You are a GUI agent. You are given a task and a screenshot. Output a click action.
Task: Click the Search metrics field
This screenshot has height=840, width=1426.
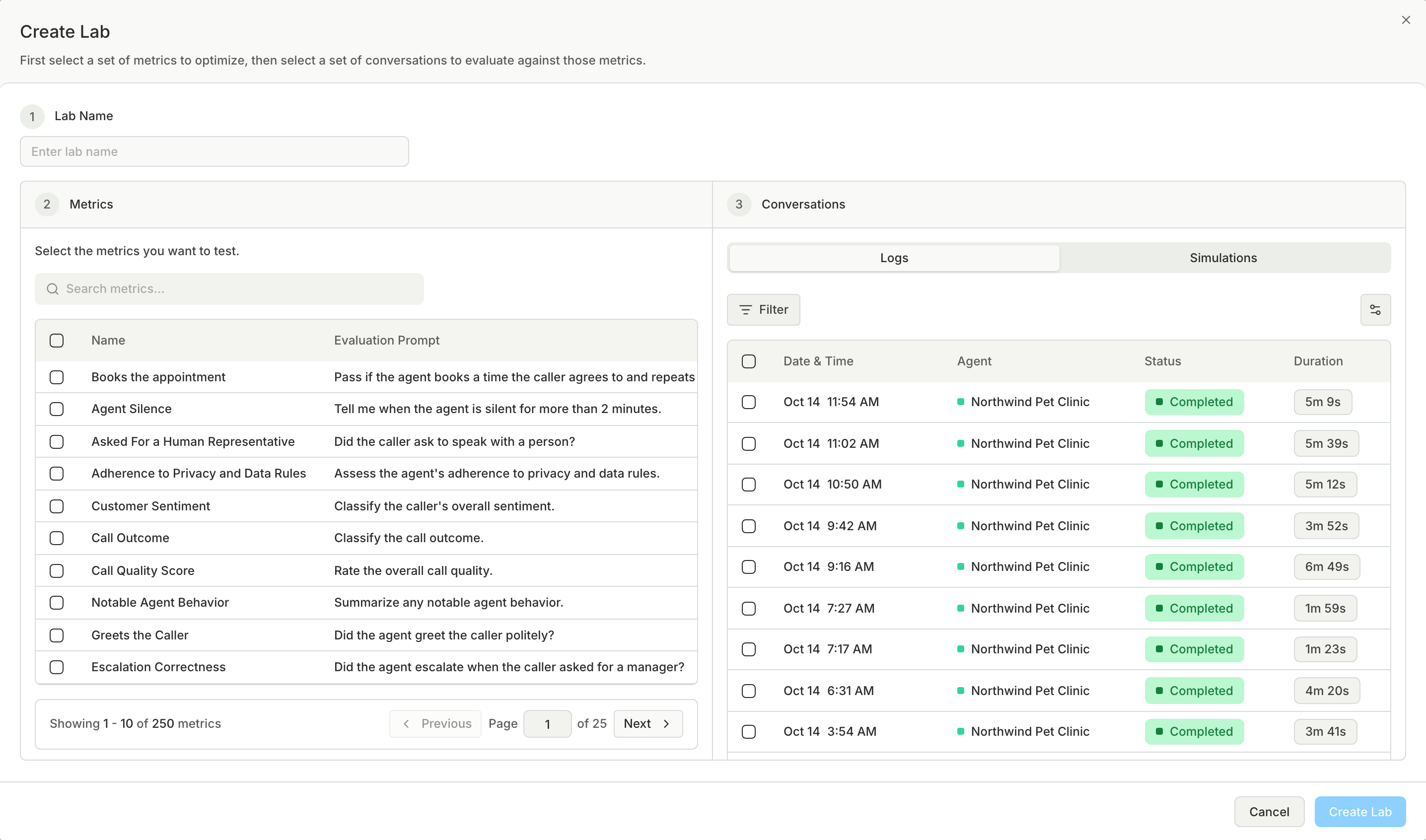click(229, 289)
